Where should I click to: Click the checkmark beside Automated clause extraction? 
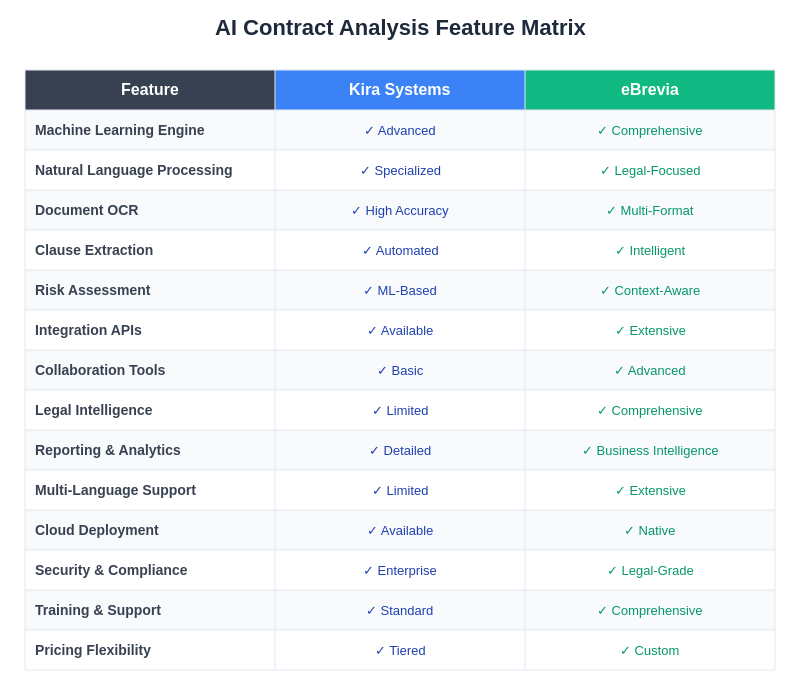point(368,250)
